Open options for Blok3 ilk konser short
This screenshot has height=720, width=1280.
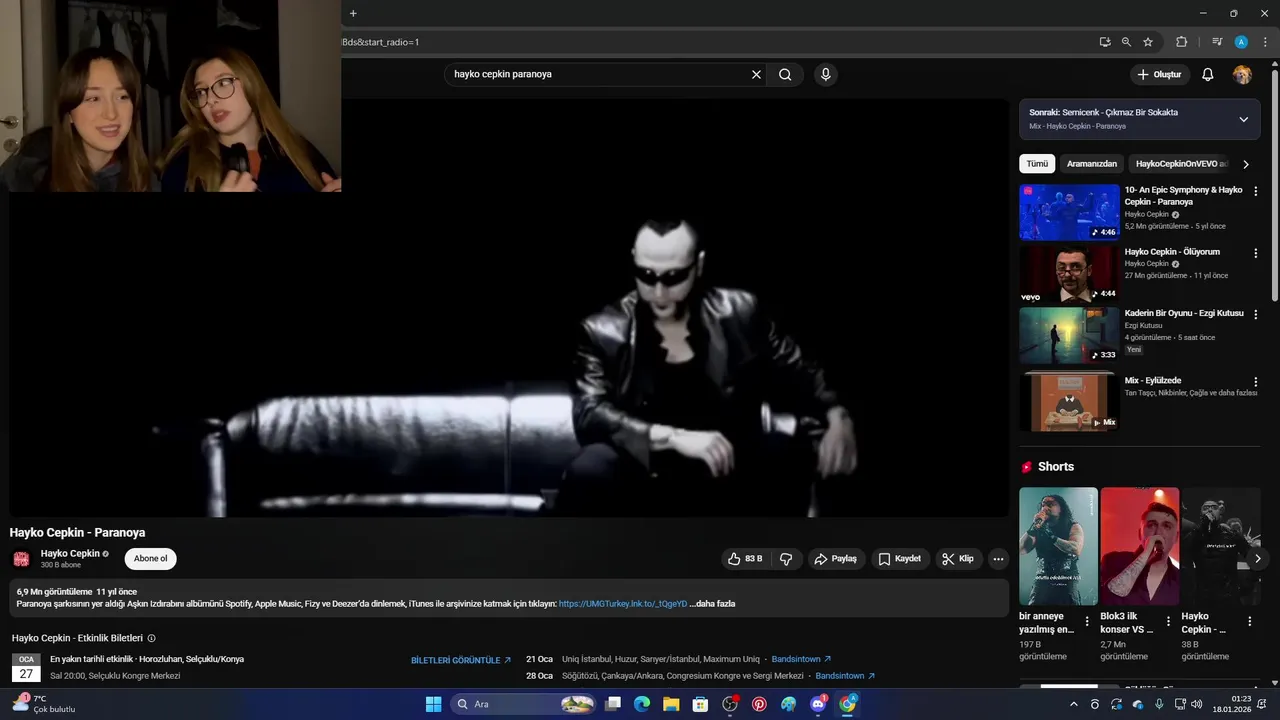(1168, 622)
